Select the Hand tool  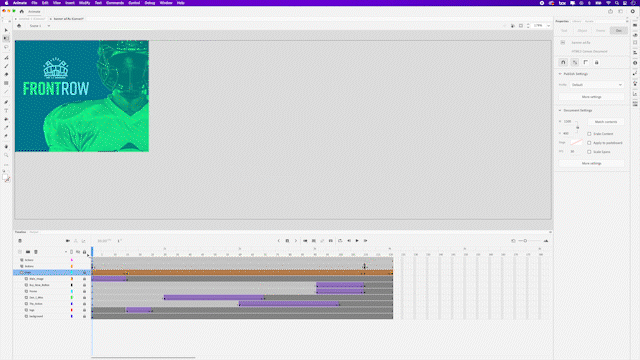click(6, 147)
